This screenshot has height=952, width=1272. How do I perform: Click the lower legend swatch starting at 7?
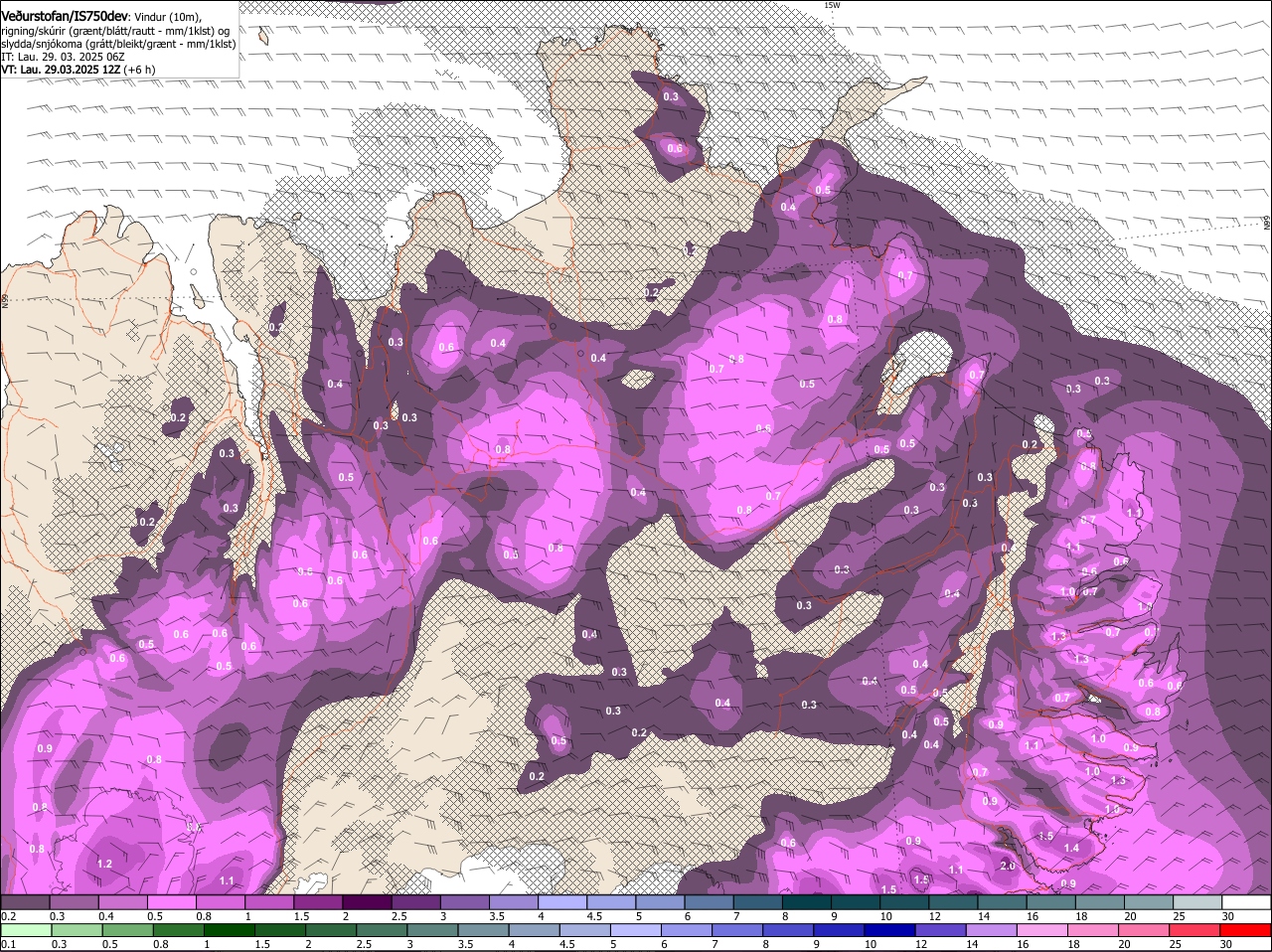738,930
